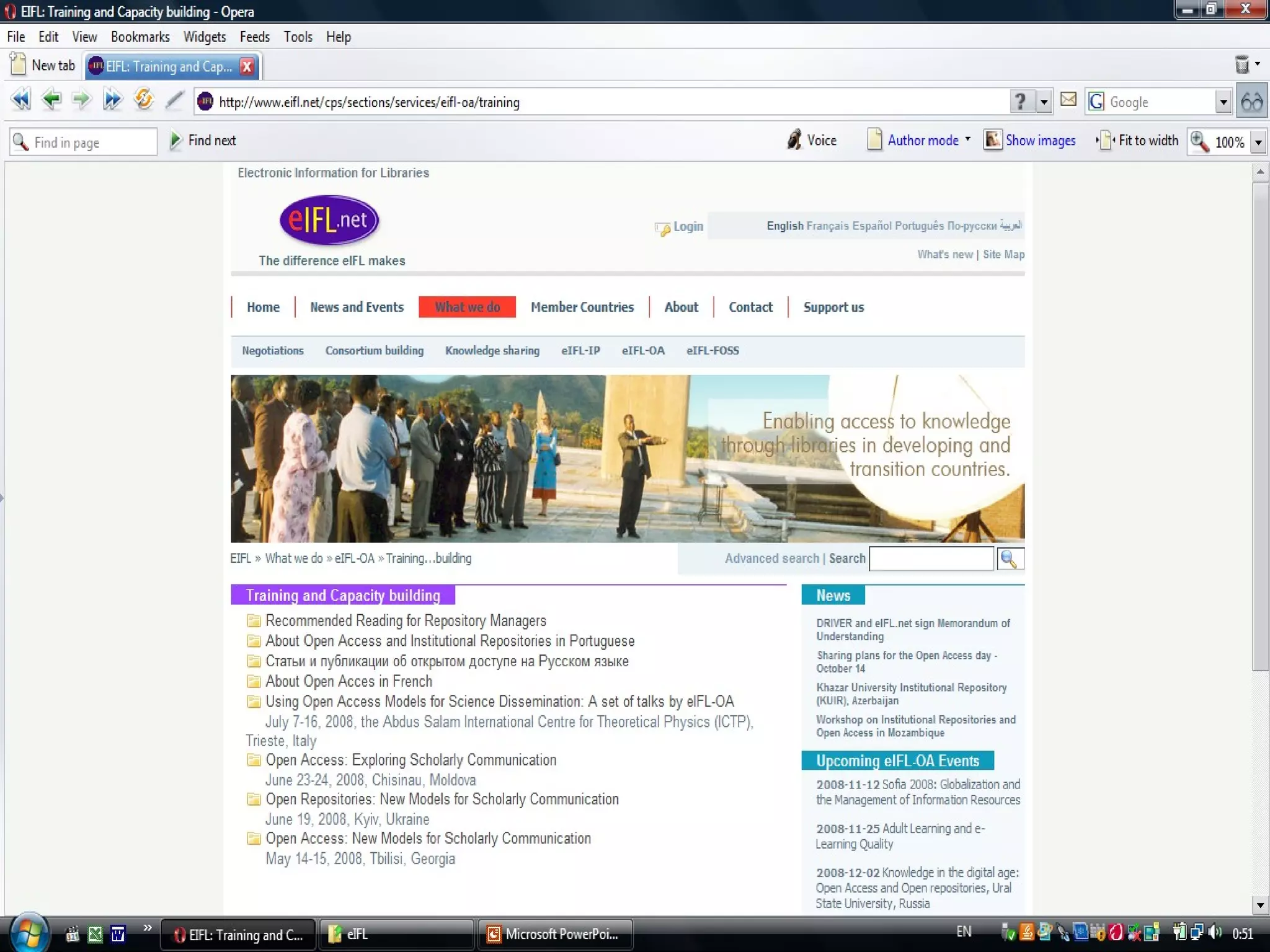Open the Member Countries page link
Screen dimensions: 1270x952
pos(582,307)
